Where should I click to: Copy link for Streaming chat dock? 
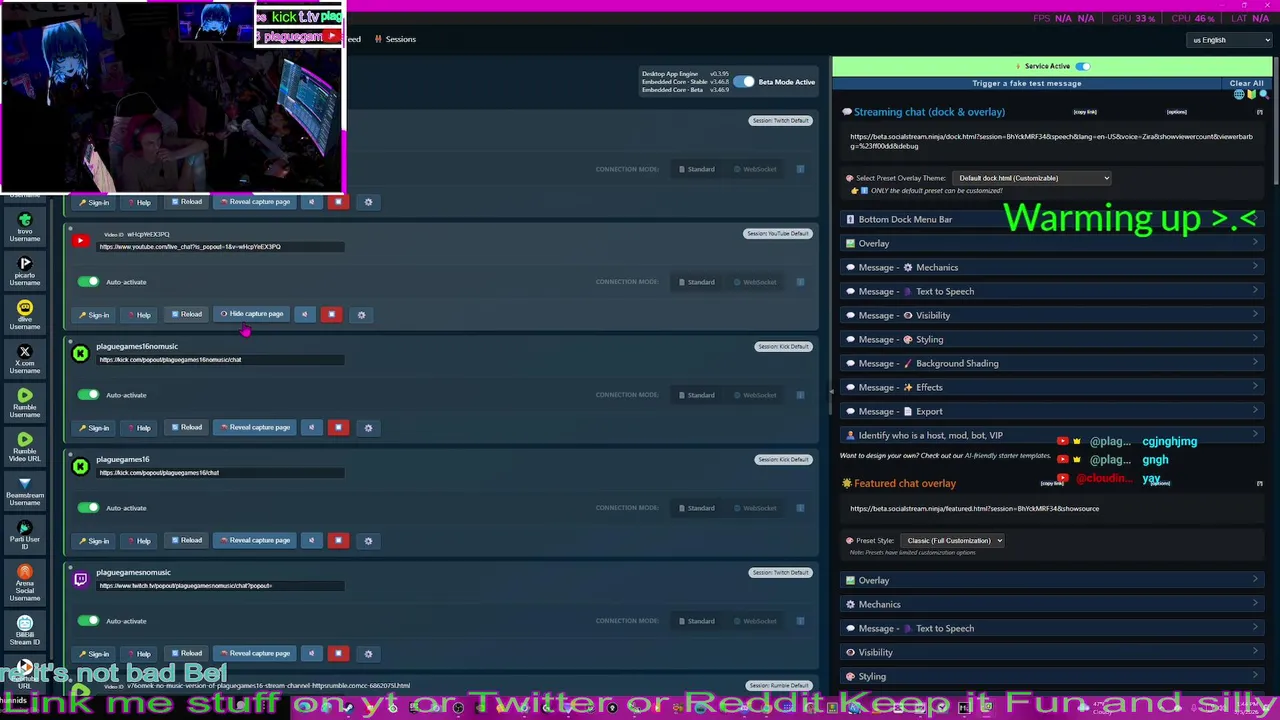click(x=1085, y=113)
